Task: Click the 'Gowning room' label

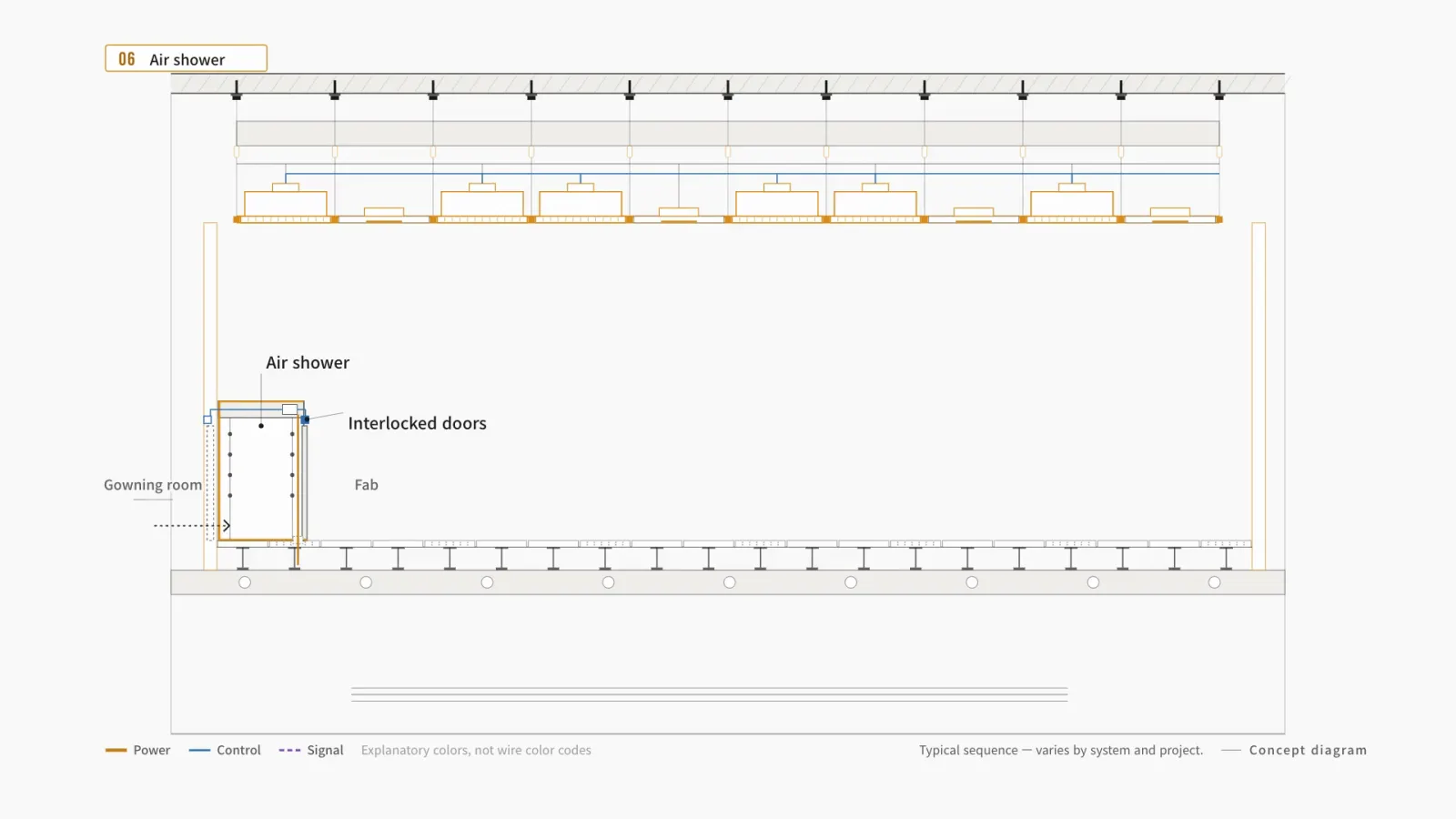Action: pos(153,485)
